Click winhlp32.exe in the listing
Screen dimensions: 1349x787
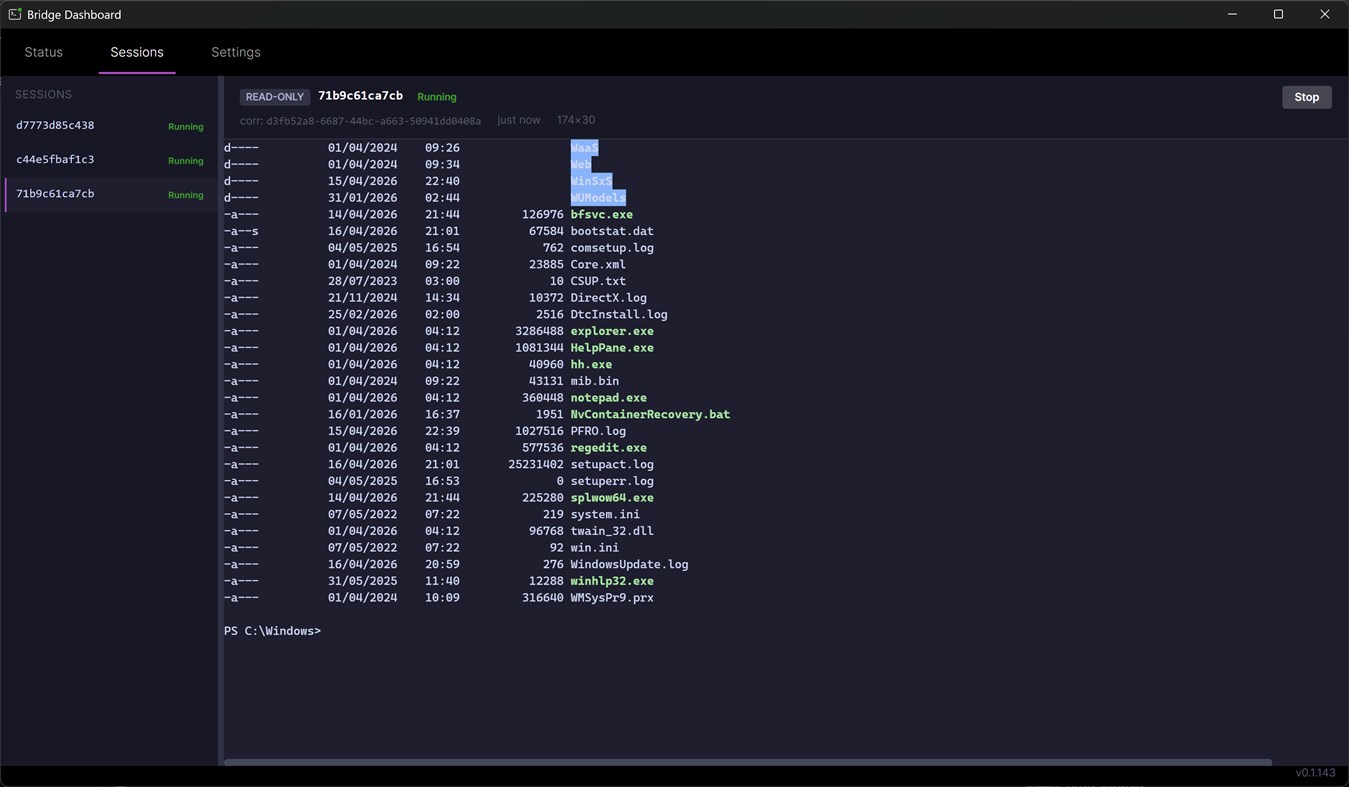(x=612, y=581)
